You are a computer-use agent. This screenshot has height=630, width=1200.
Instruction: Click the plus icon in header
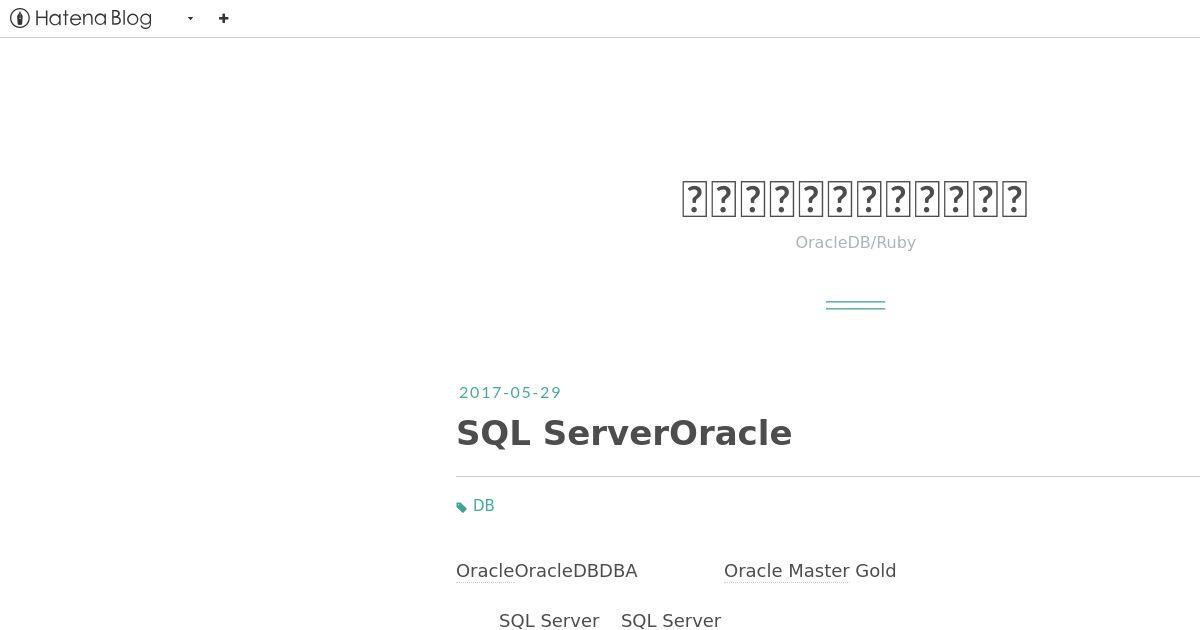223,18
